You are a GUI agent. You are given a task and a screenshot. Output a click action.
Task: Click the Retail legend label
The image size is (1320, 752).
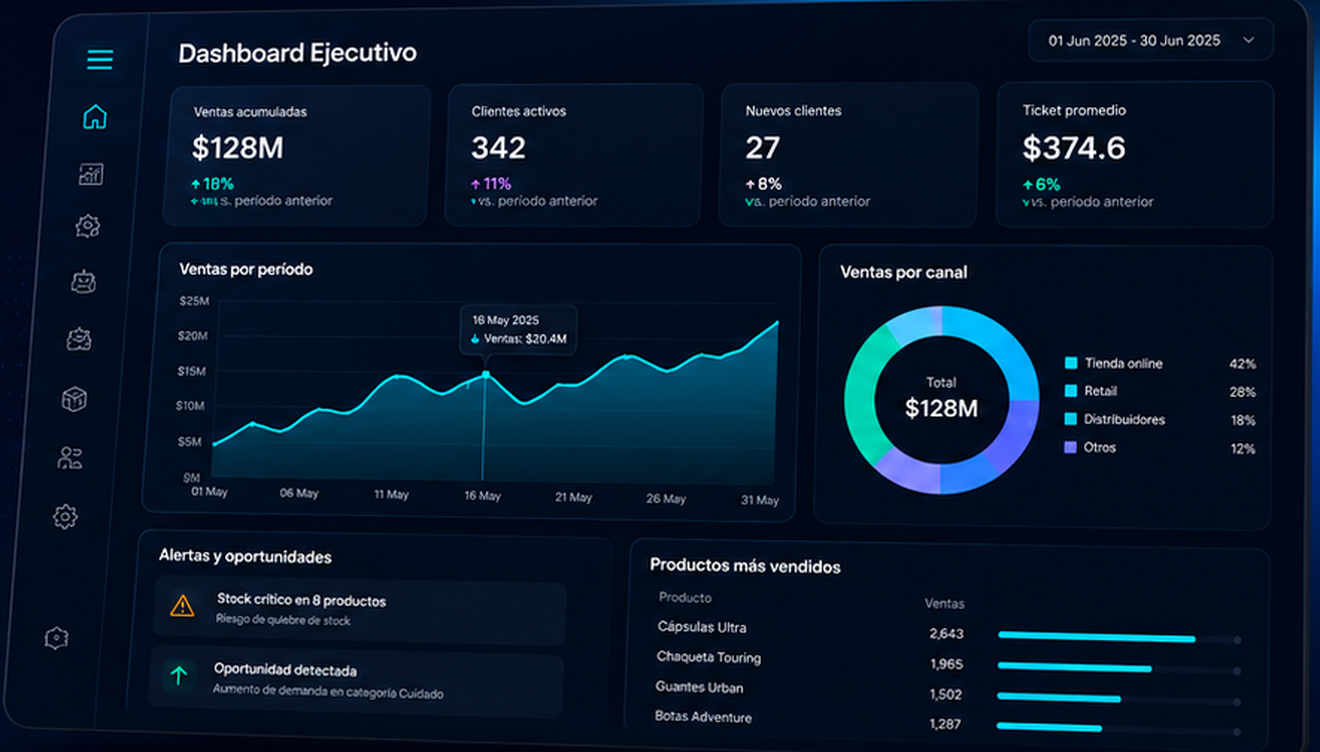click(x=1101, y=391)
